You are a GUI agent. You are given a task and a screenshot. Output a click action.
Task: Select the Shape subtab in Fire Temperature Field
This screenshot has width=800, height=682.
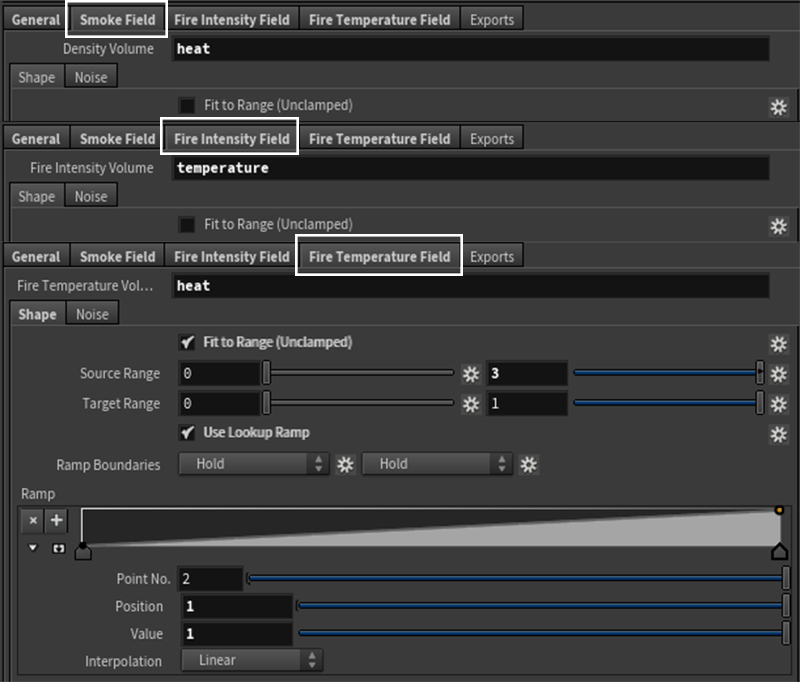pyautogui.click(x=37, y=314)
